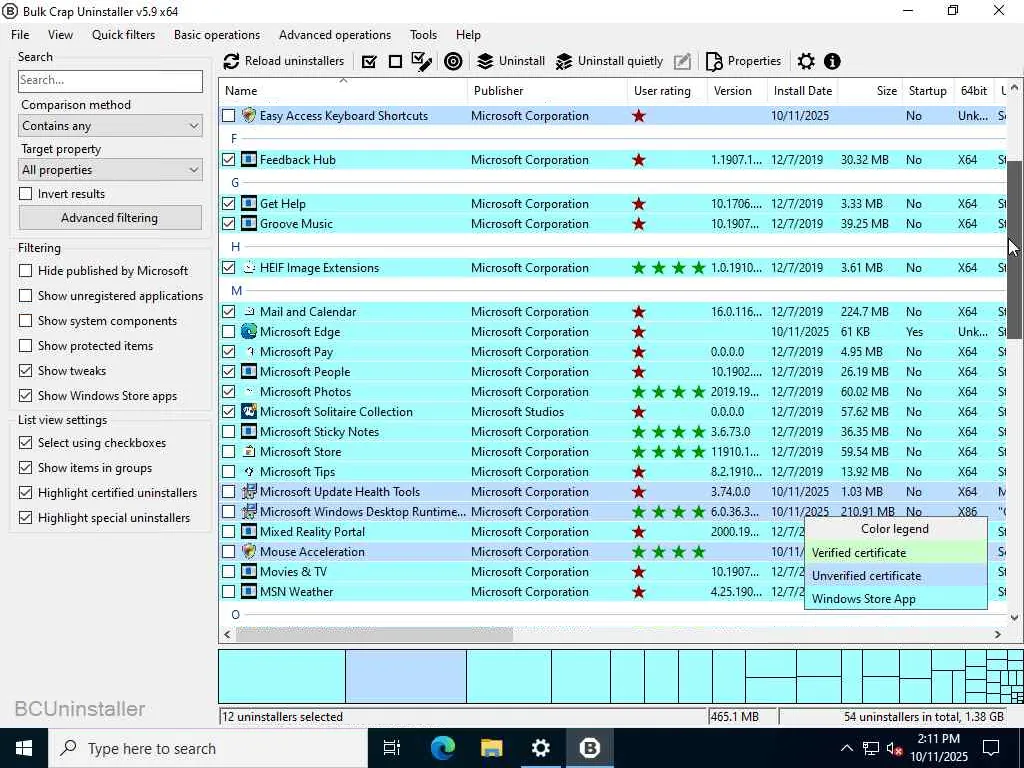Click Unverified certificate legend swatch

pyautogui.click(x=895, y=576)
